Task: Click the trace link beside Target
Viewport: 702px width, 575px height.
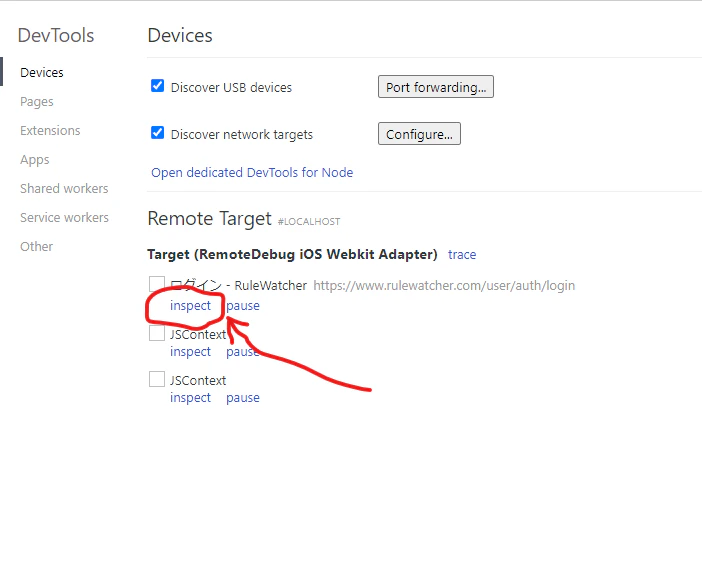Action: (462, 254)
